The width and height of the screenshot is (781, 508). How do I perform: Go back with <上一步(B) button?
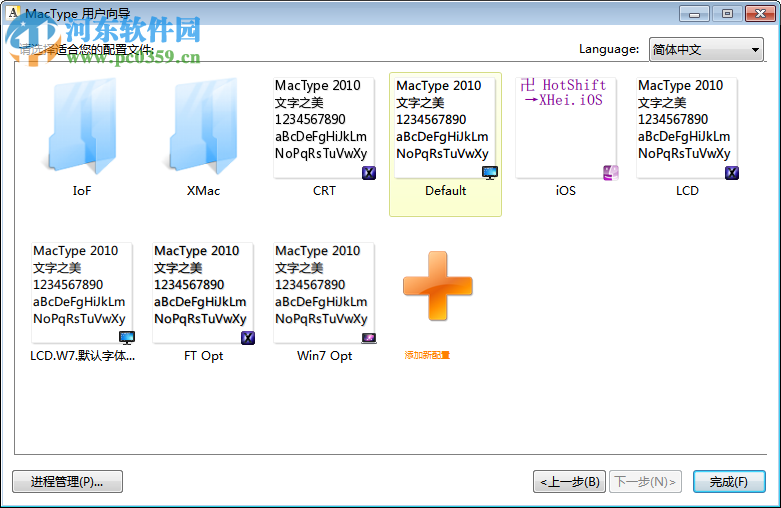click(x=569, y=482)
